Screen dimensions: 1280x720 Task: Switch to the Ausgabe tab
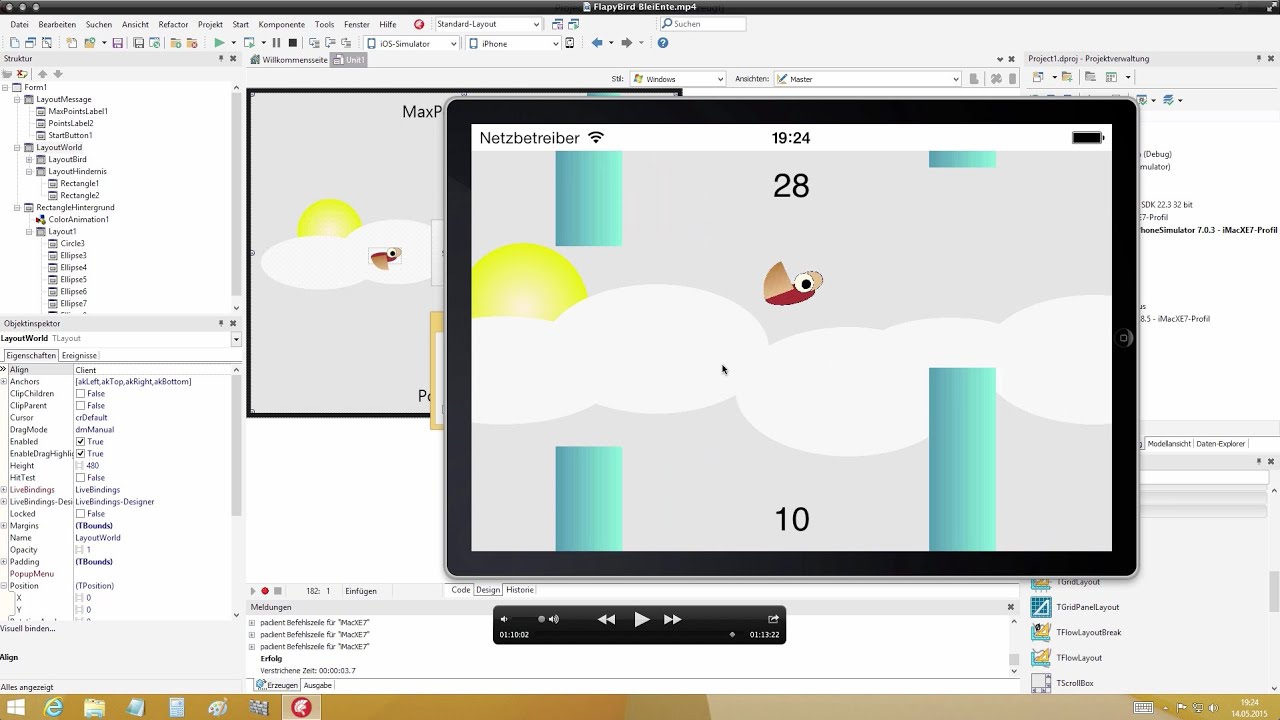click(317, 685)
